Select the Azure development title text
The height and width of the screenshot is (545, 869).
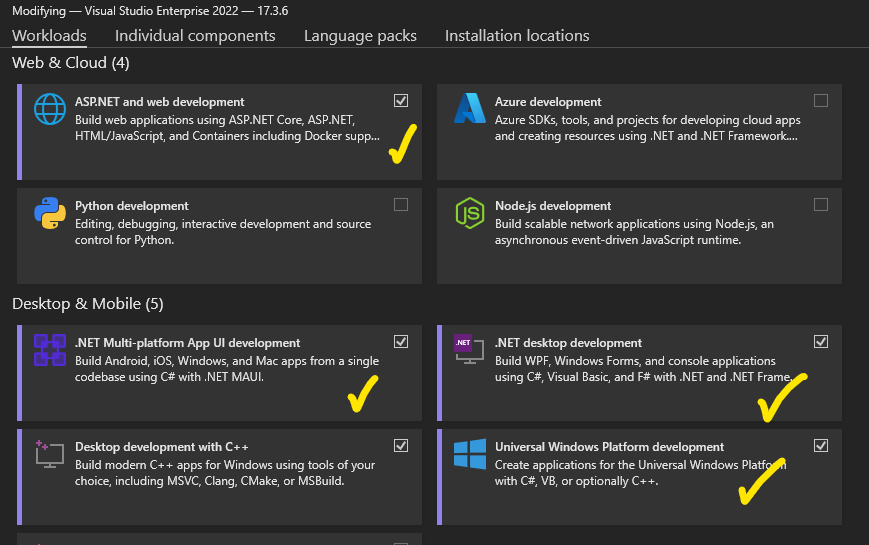point(548,102)
